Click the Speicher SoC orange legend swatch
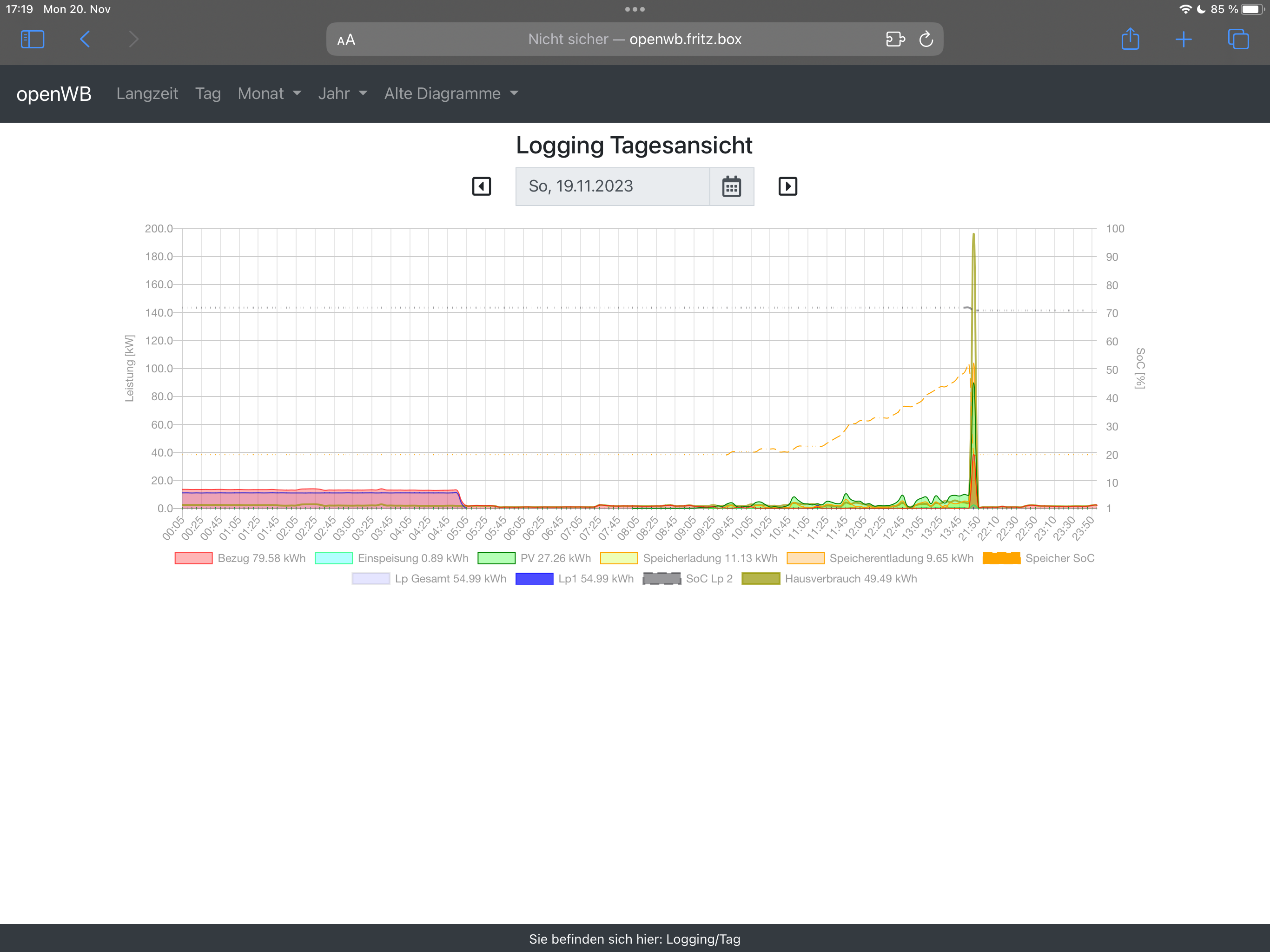Viewport: 1270px width, 952px height. pos(1001,558)
